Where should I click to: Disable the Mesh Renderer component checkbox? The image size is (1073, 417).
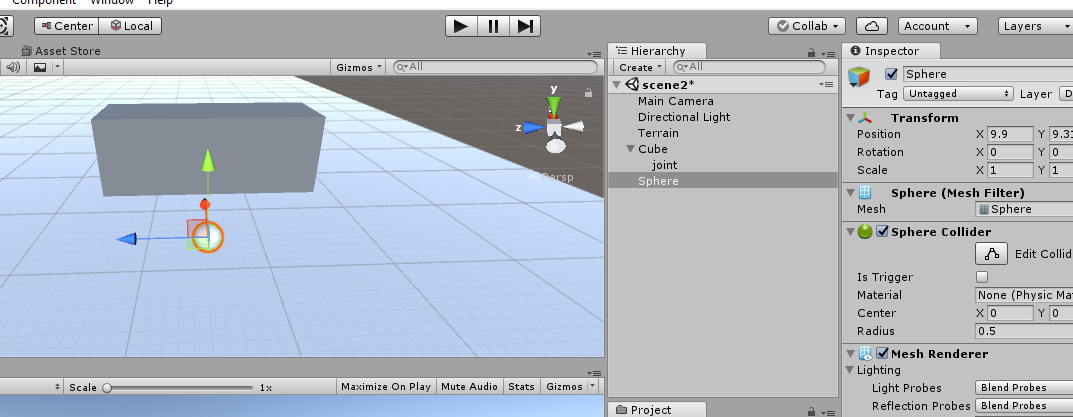[882, 353]
